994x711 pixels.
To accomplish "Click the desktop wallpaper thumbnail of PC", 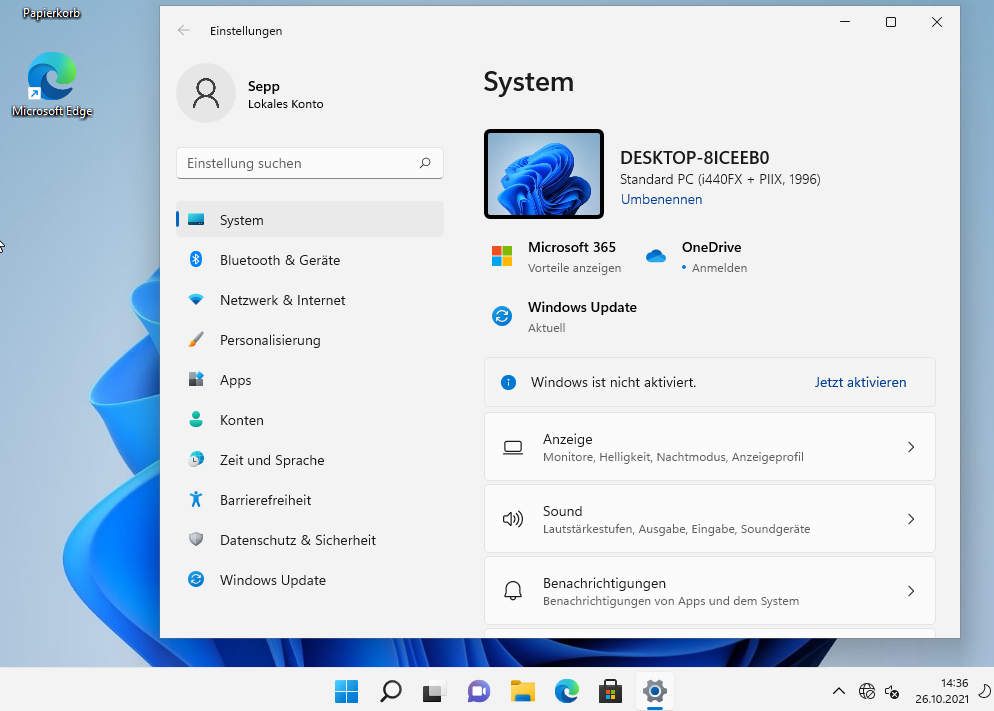I will pos(544,174).
